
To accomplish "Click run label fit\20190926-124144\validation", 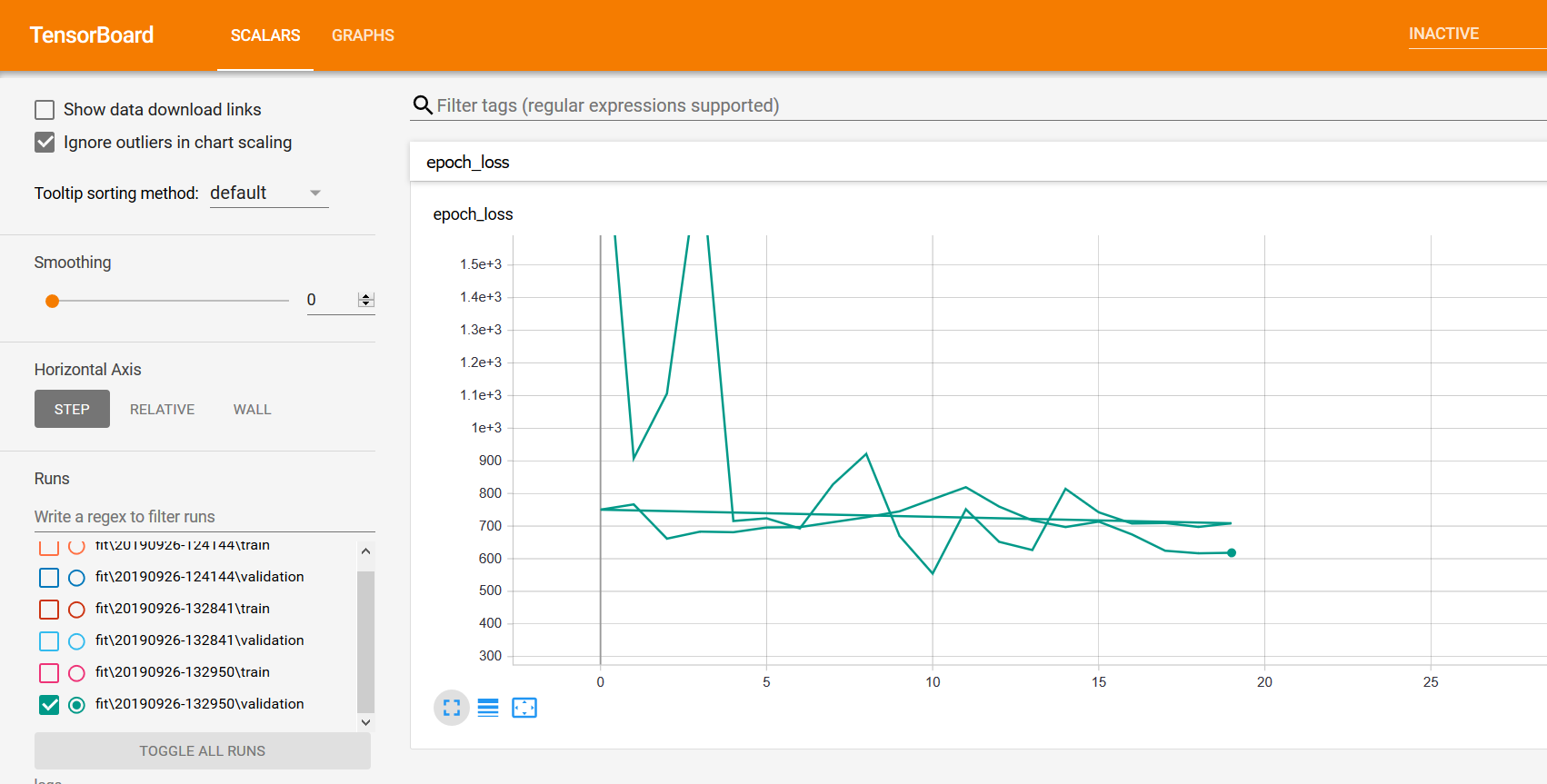I will (200, 577).
